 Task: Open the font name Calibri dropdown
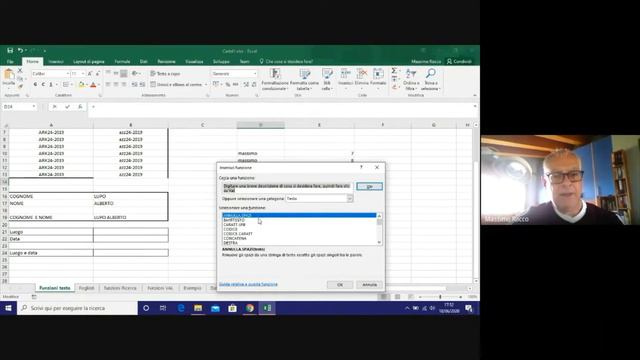(67, 73)
